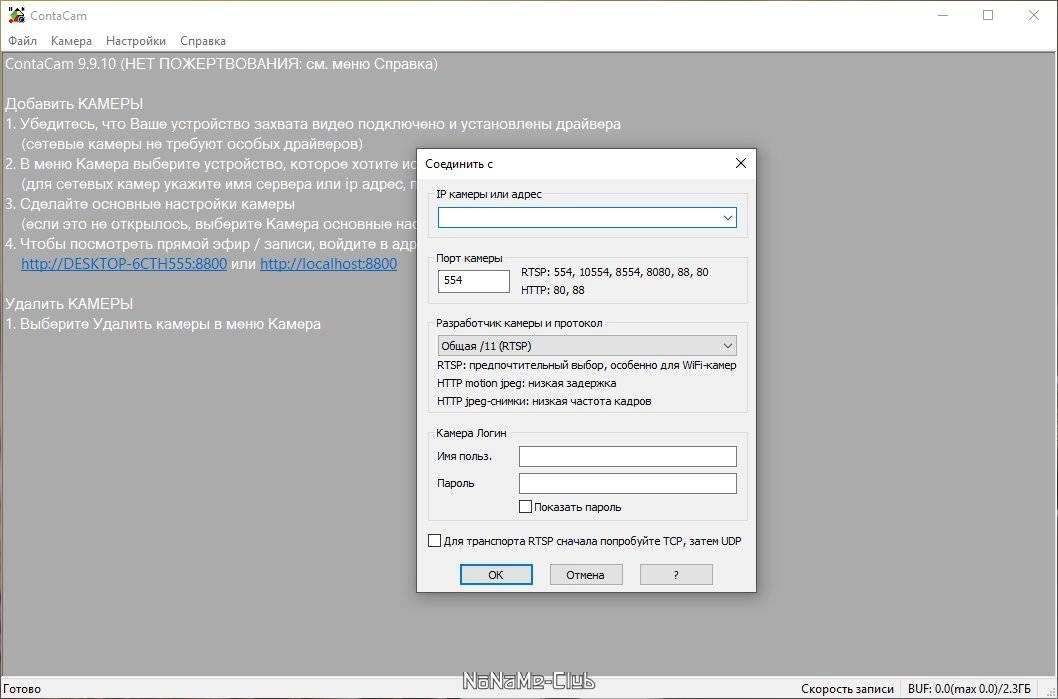Close the ContaCam main window
1058x699 pixels.
coord(1034,15)
